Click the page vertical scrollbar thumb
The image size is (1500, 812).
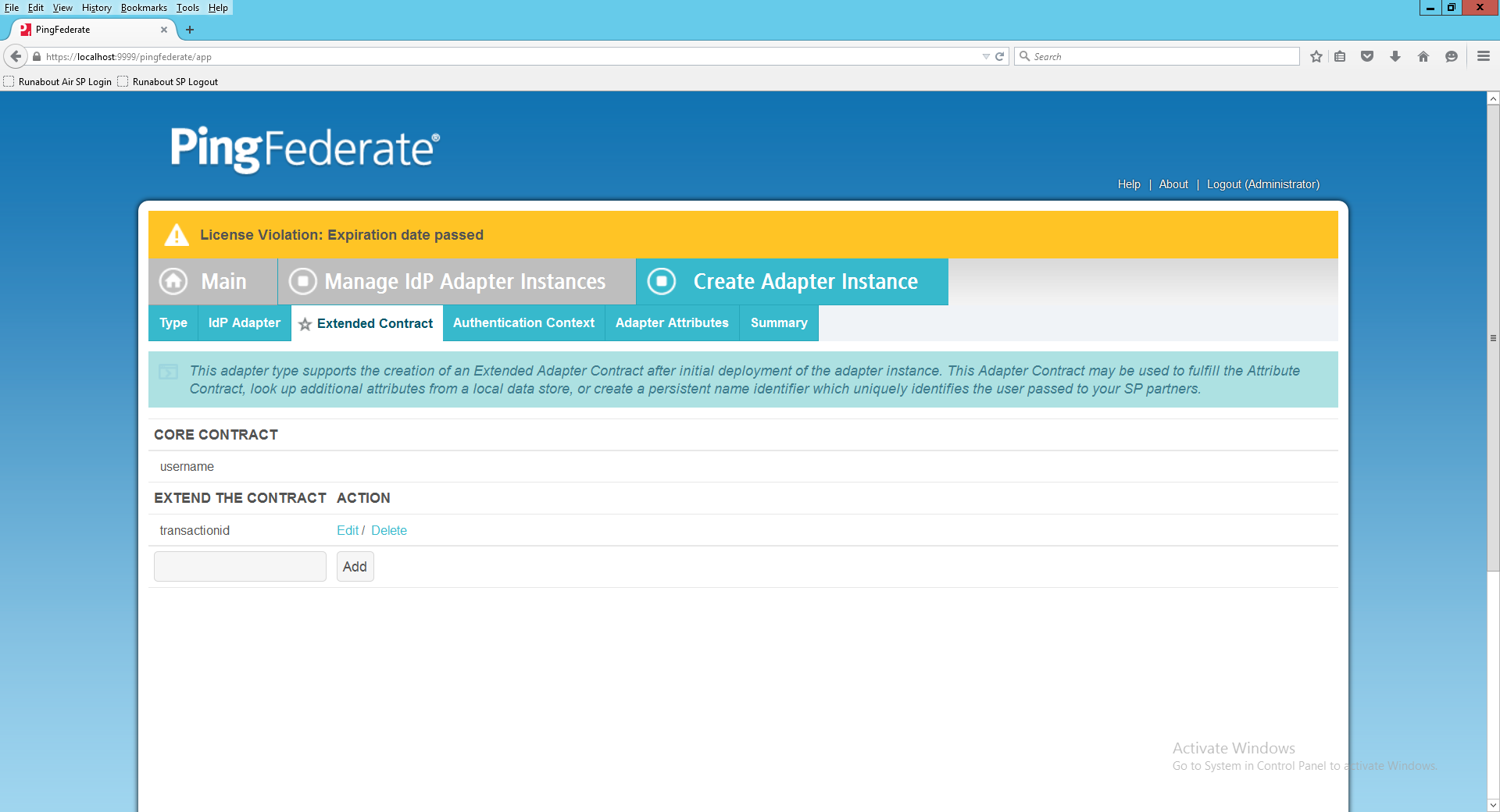coord(1493,338)
